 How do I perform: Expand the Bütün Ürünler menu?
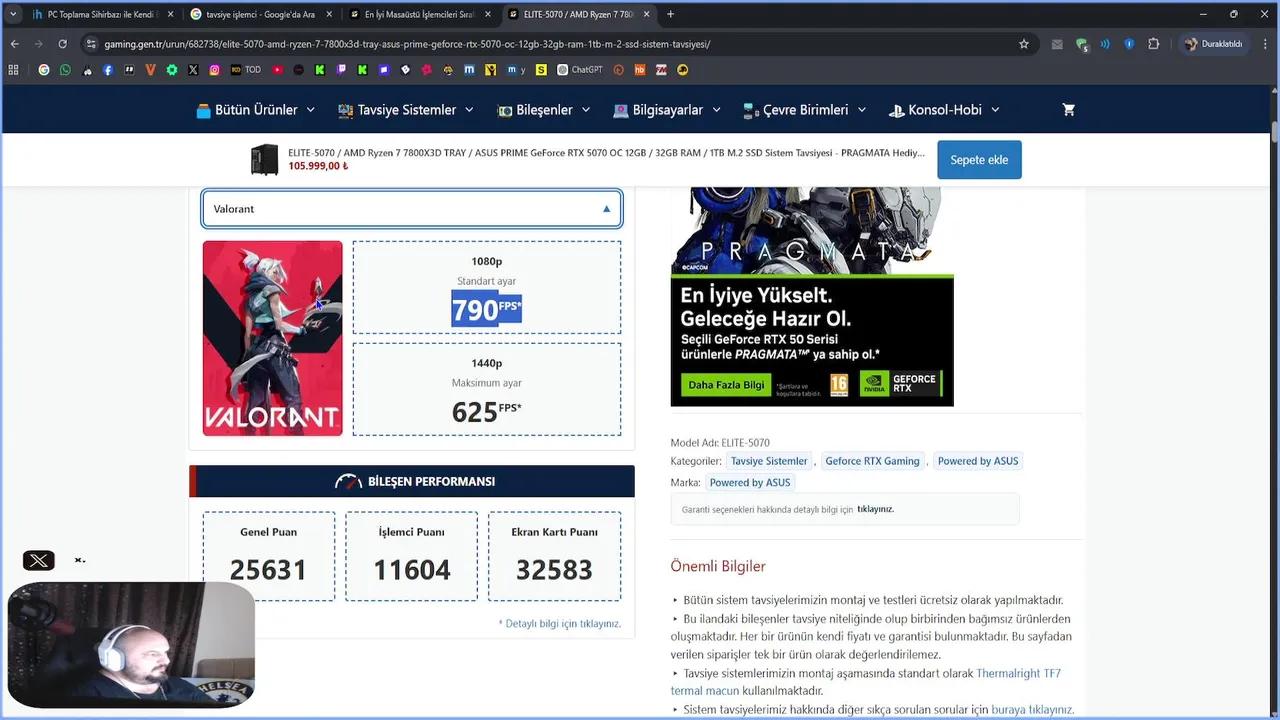256,110
